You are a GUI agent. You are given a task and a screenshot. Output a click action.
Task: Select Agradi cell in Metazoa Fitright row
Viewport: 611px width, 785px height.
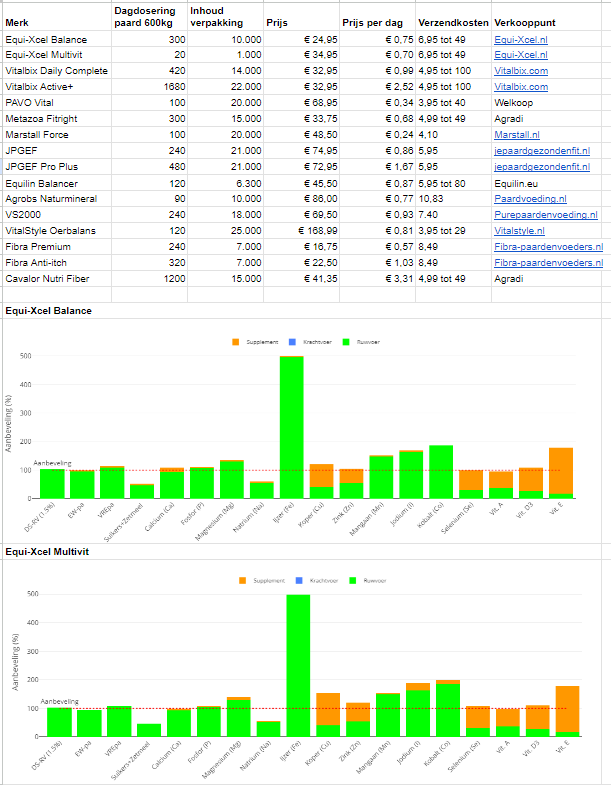(x=546, y=119)
